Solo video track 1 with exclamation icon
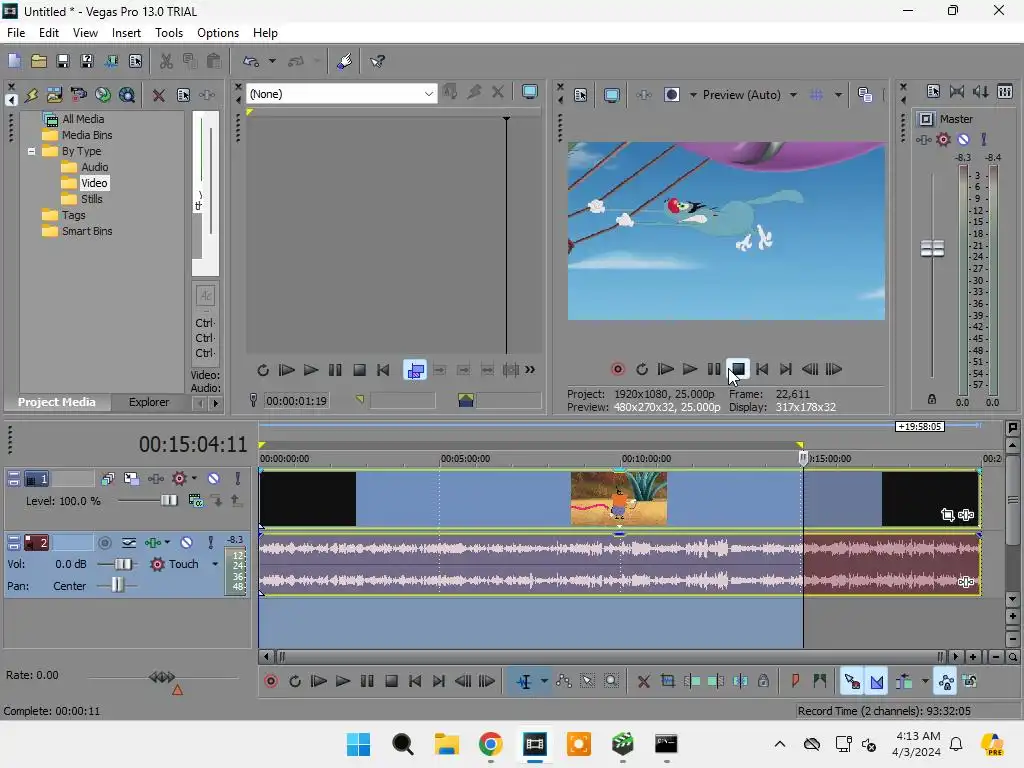Screen dimensions: 1024x768 (238, 479)
